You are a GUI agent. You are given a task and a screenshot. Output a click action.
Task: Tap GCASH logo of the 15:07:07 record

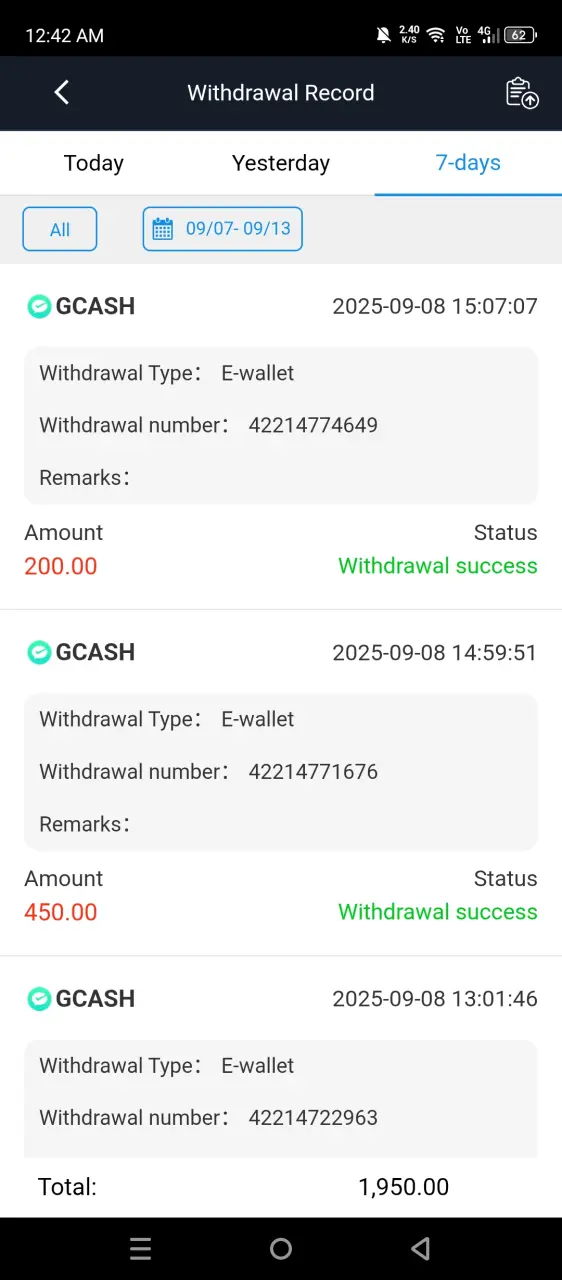point(39,306)
